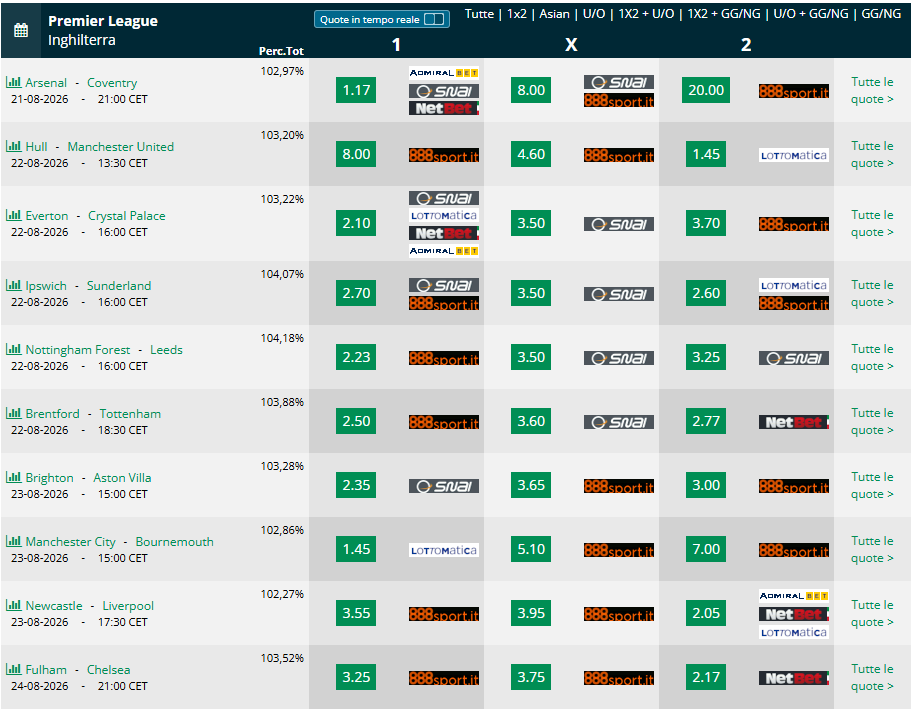Select 3.25 home odds for Fulham
Viewport: 911px width, 711px height.
click(x=356, y=677)
